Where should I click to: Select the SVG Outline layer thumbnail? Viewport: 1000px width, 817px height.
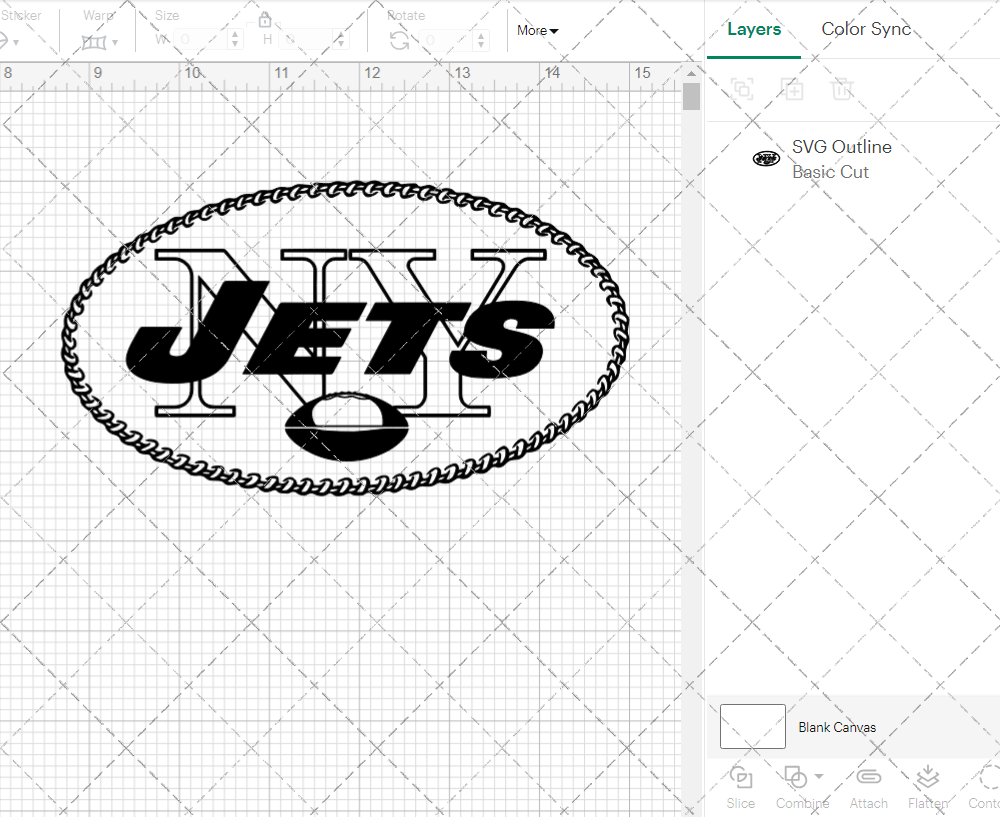coord(766,158)
